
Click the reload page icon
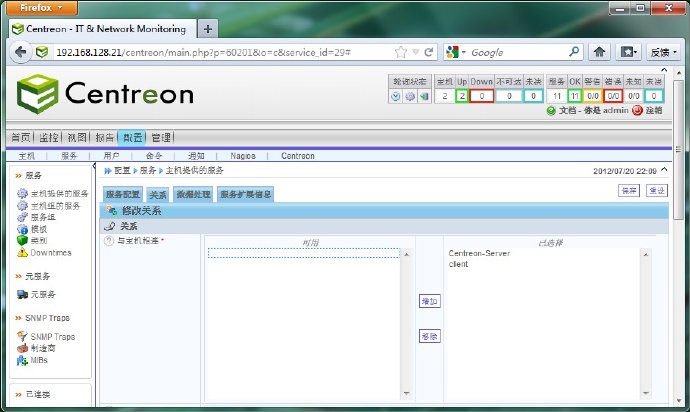pos(428,52)
